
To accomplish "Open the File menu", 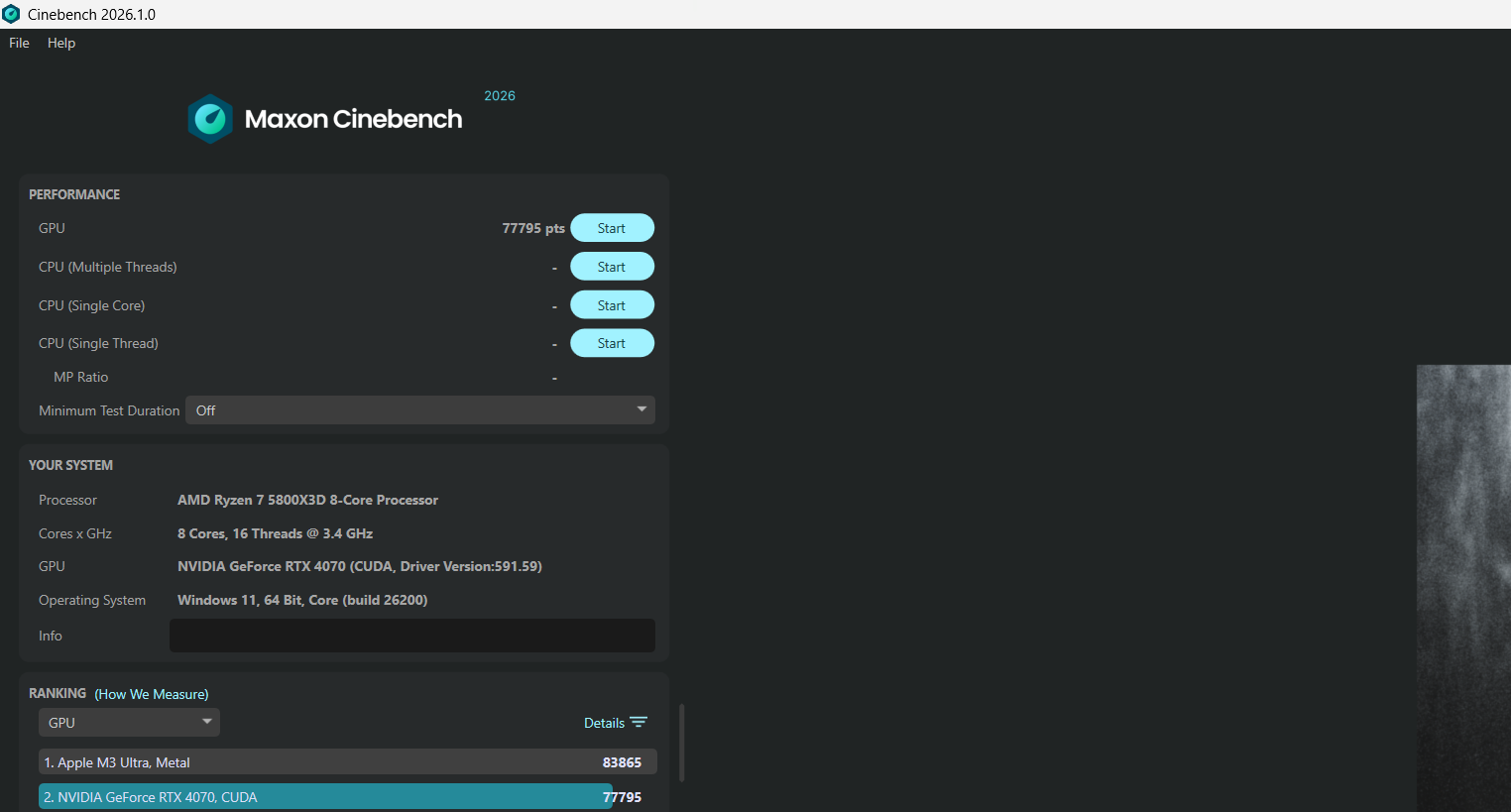I will tap(19, 43).
